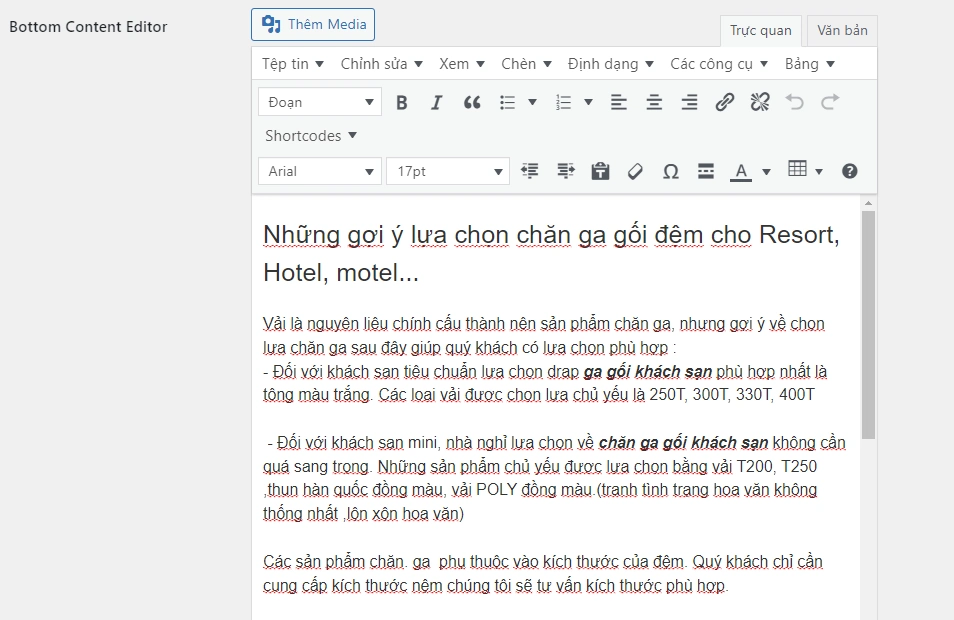Insert or edit link
The image size is (954, 620).
click(725, 102)
